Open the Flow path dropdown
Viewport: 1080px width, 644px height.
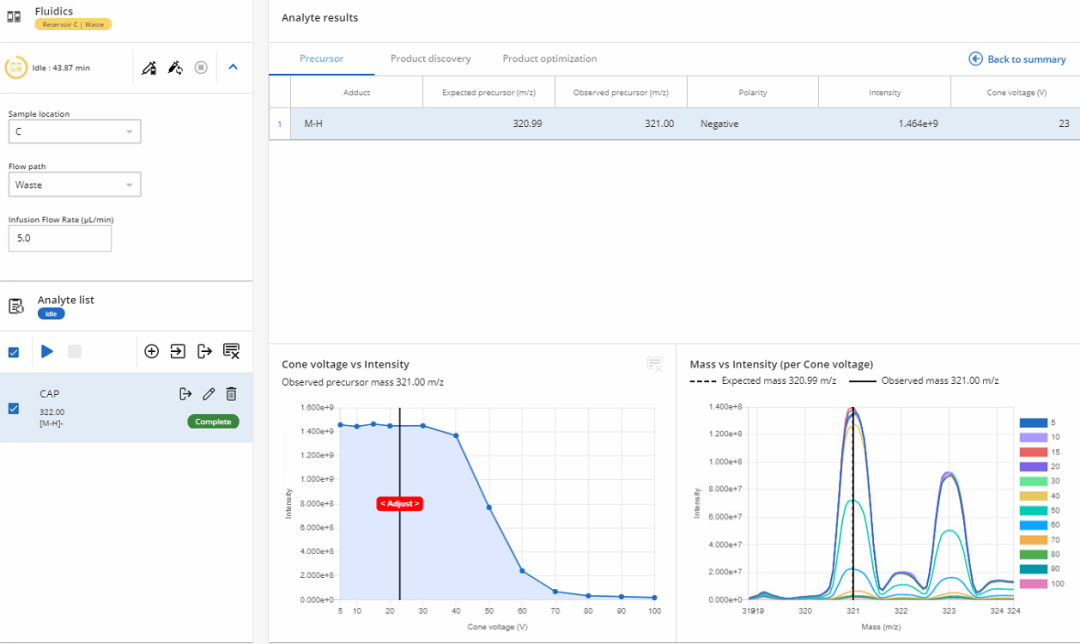(75, 185)
